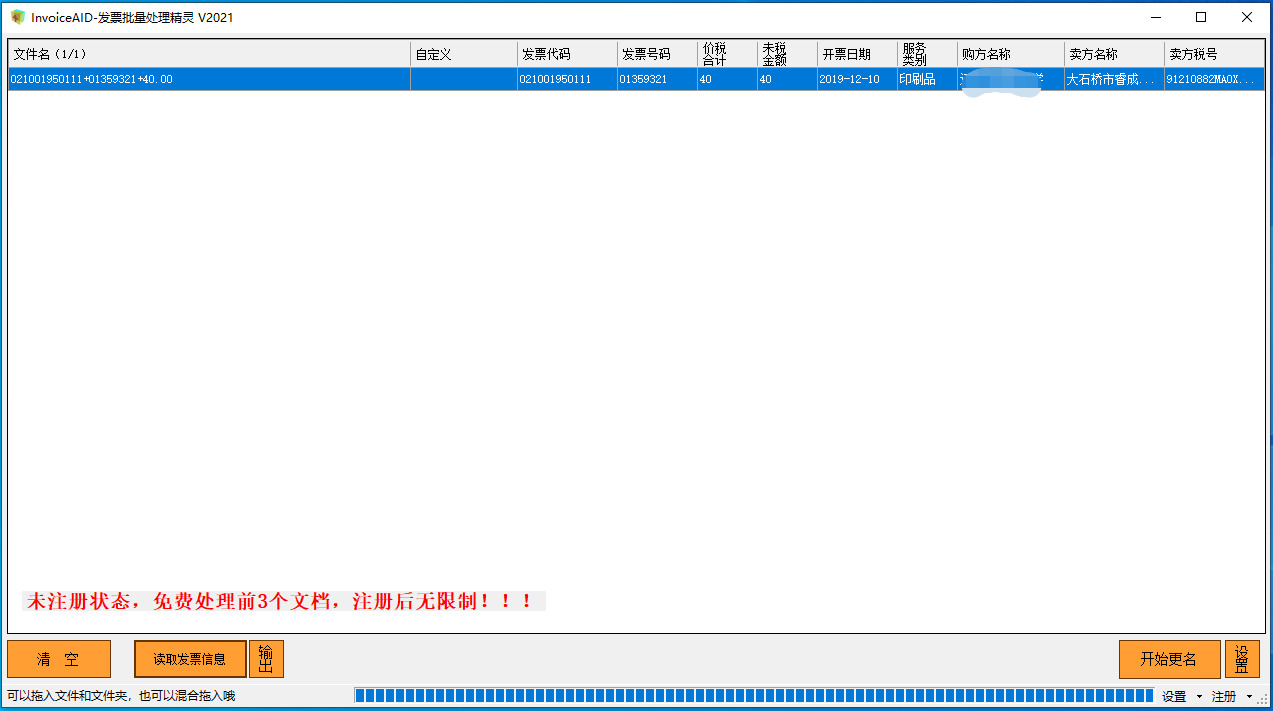The image size is (1273, 711).
Task: Open the orange 设置 button
Action: coord(1242,659)
